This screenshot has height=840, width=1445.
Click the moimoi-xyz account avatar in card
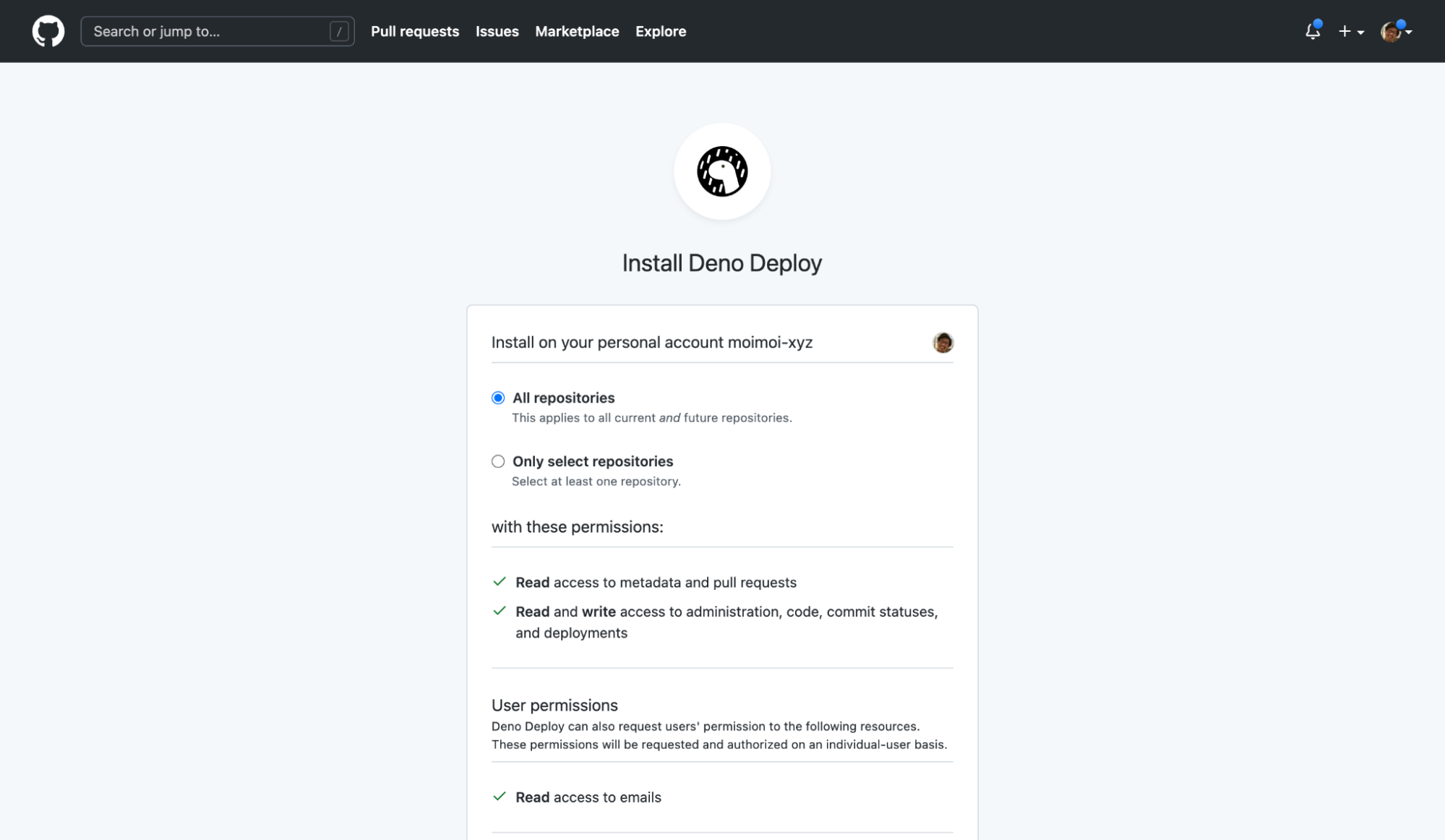(943, 342)
